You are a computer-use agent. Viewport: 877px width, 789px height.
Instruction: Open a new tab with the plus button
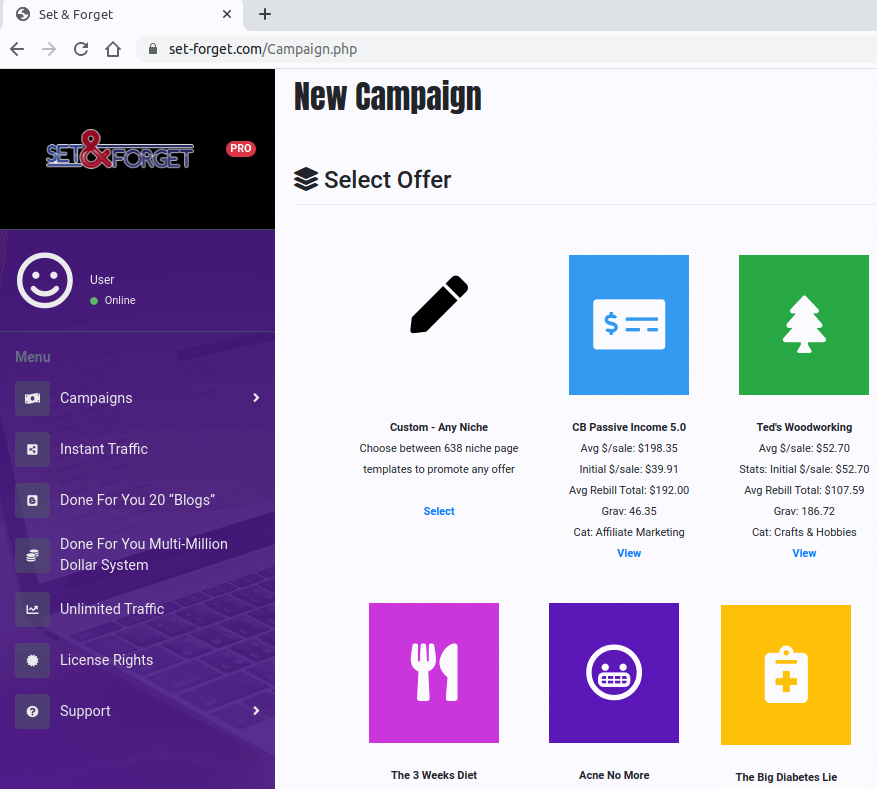pyautogui.click(x=265, y=15)
